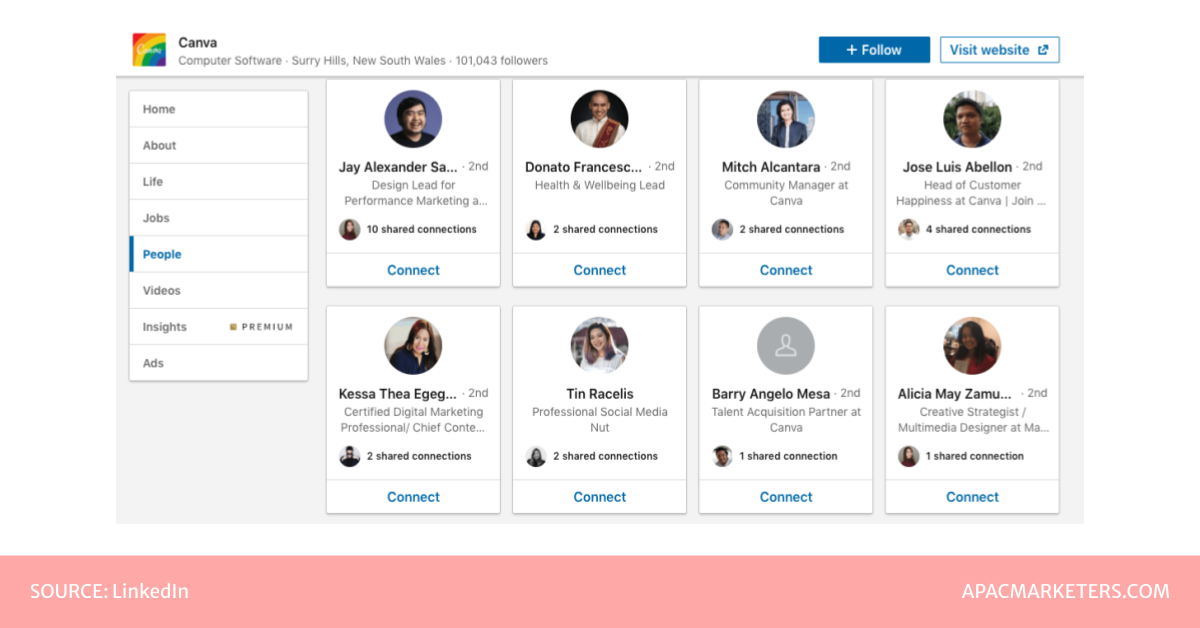
Task: Connect with Kessa Thea Egeg...
Action: coord(413,497)
